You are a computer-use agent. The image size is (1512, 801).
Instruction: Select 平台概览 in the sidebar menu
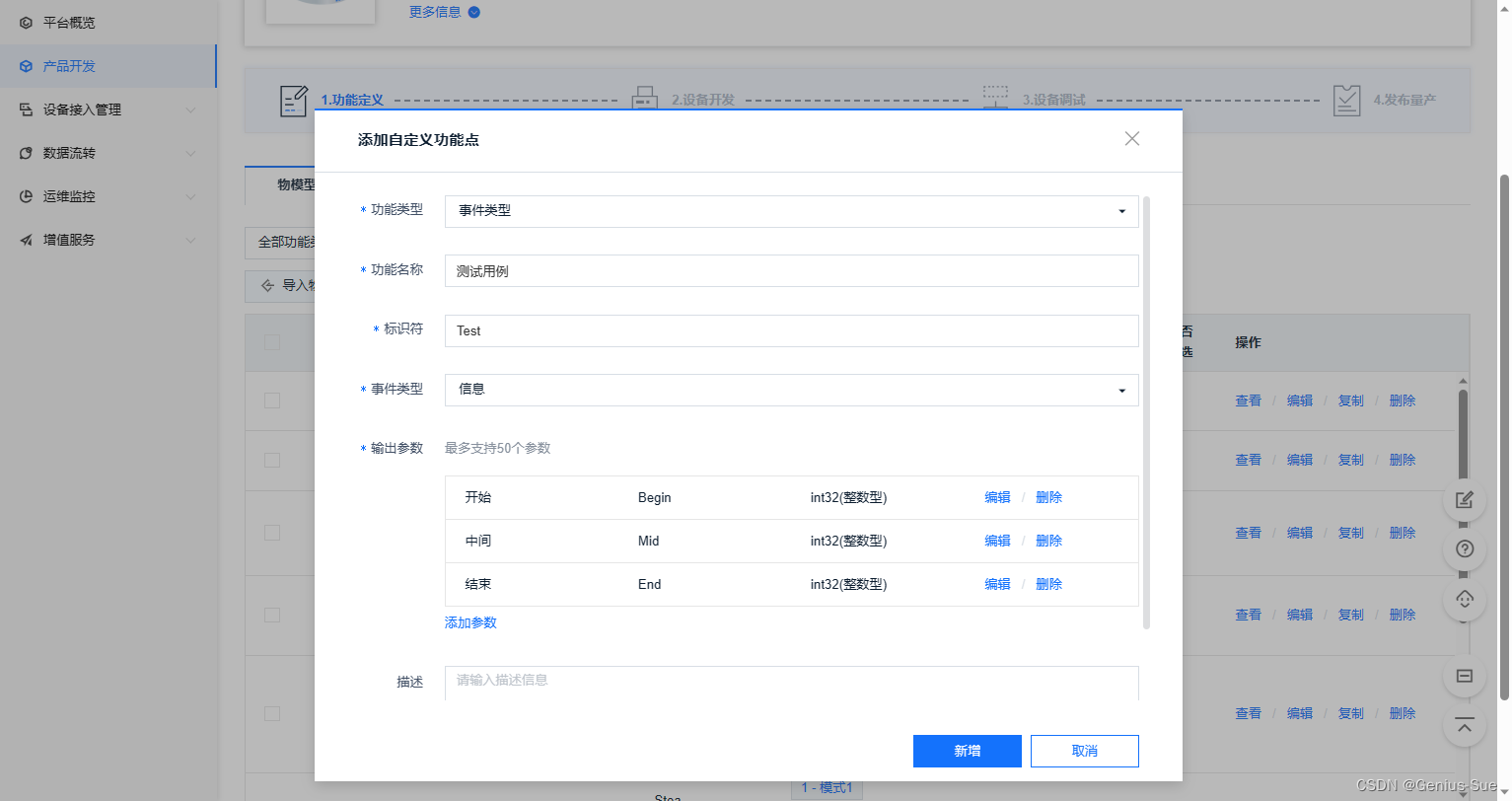click(x=108, y=22)
